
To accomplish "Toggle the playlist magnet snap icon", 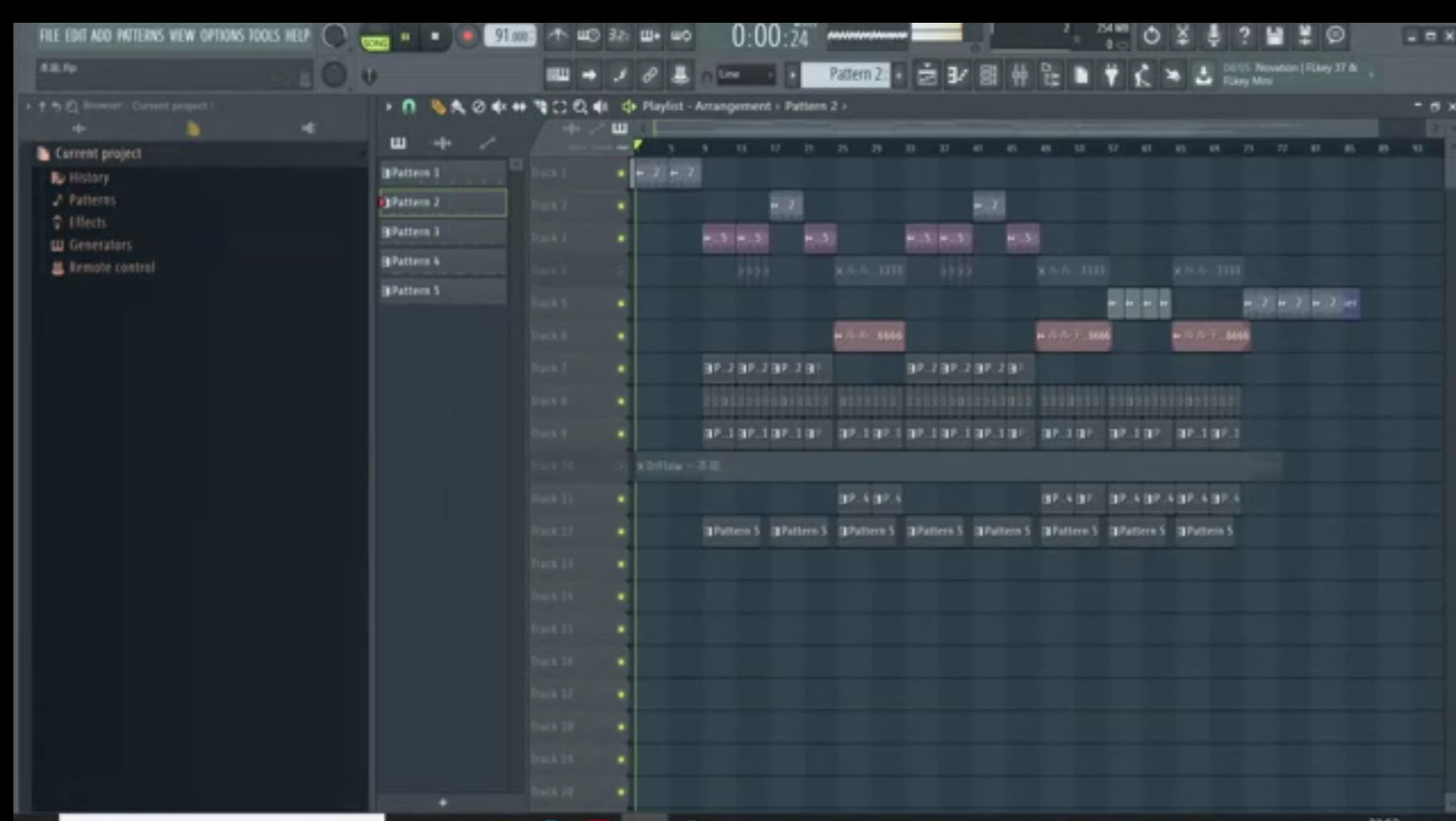I will 409,106.
